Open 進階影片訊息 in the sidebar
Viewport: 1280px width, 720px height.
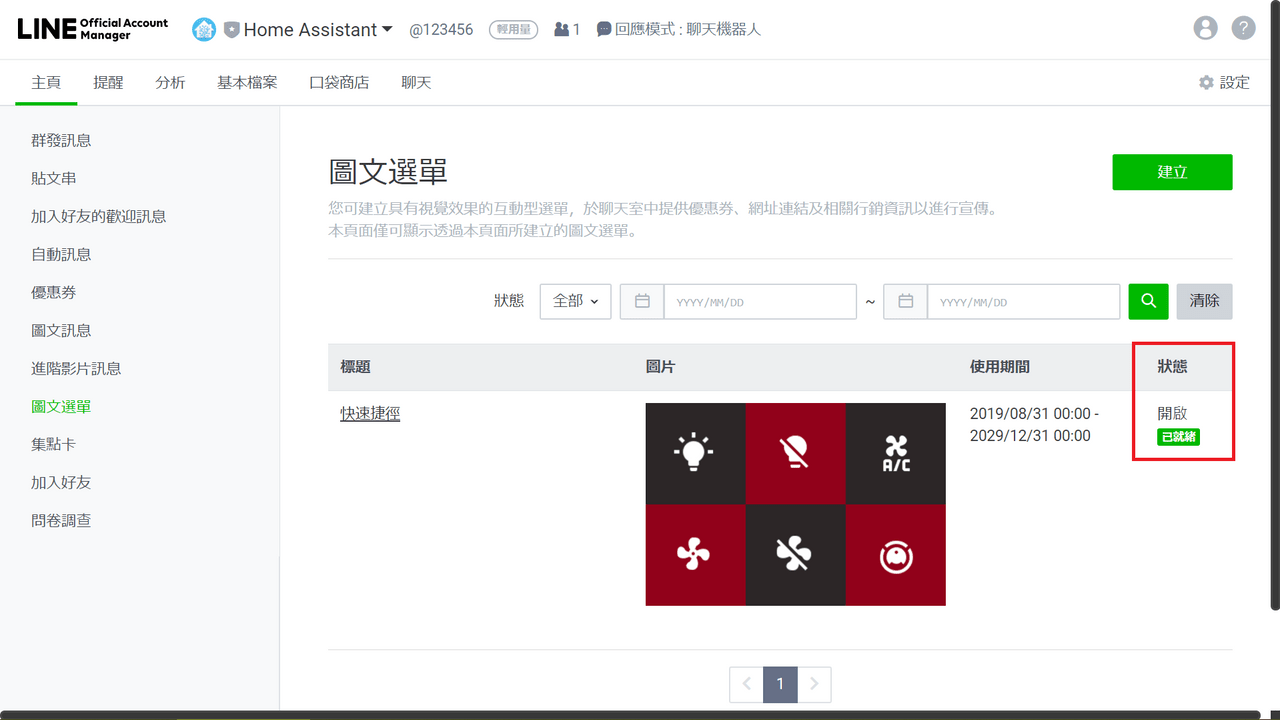click(x=76, y=368)
